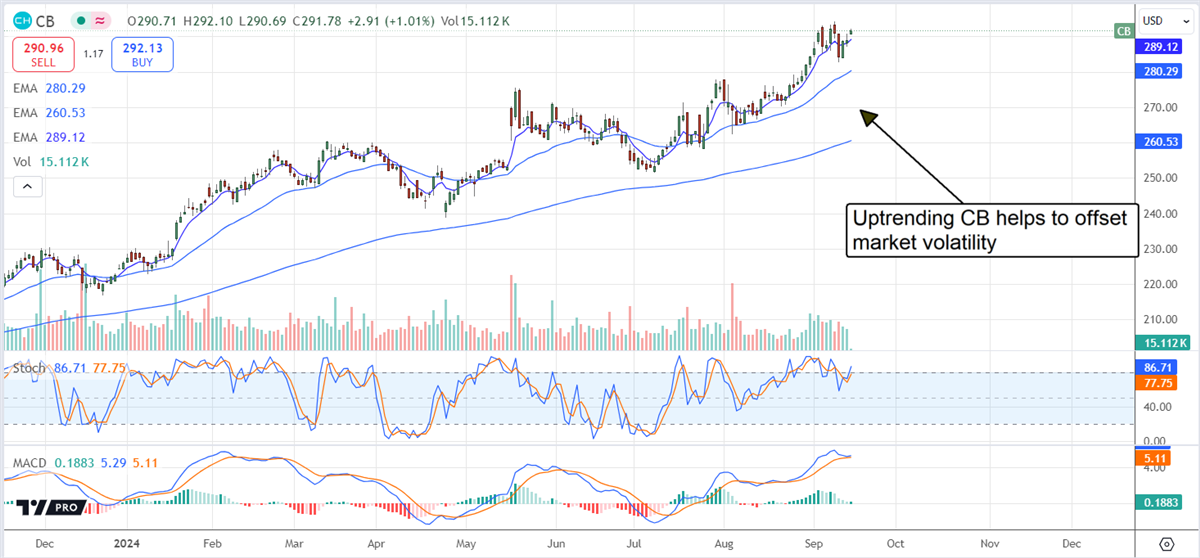
Task: Click the black annotation arrow head
Action: coord(868,116)
